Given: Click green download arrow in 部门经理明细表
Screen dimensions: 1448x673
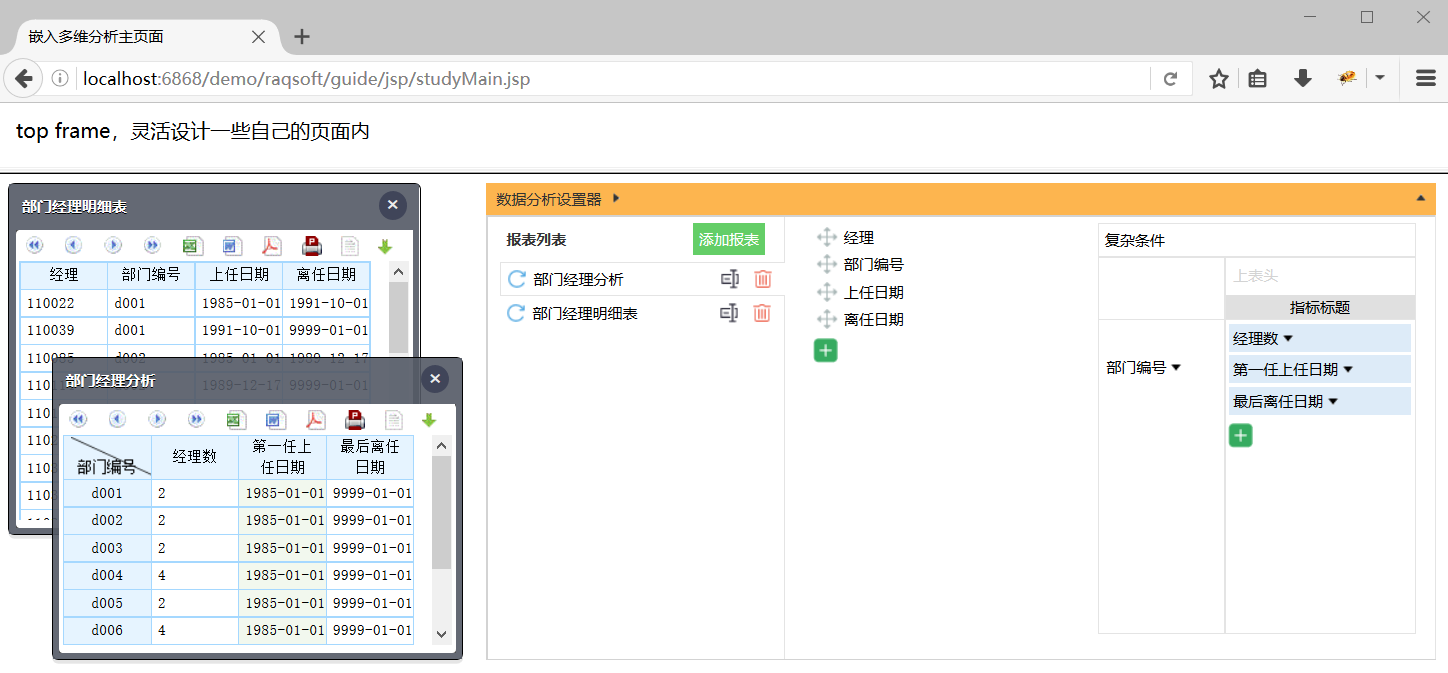Looking at the screenshot, I should click(x=385, y=246).
